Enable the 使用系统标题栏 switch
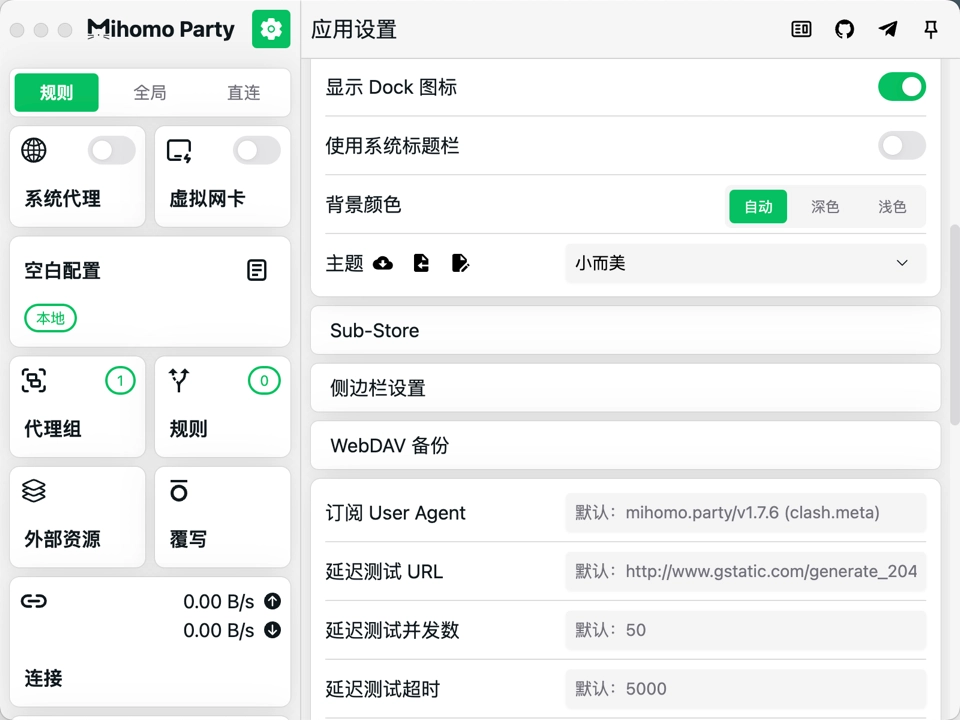Viewport: 960px width, 720px height. (x=902, y=146)
